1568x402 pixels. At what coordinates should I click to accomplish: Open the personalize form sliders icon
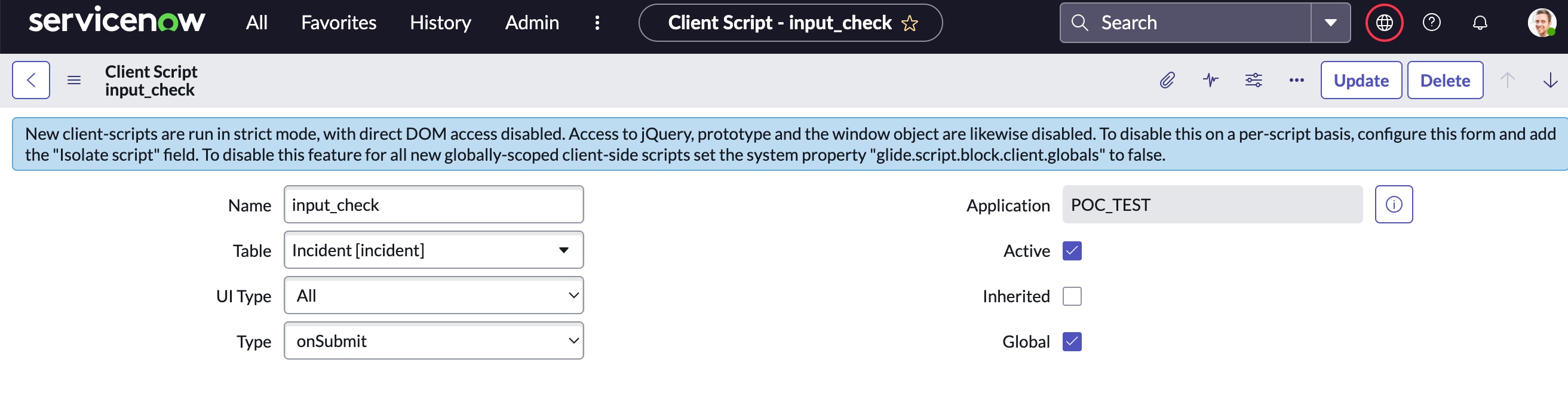pos(1253,80)
